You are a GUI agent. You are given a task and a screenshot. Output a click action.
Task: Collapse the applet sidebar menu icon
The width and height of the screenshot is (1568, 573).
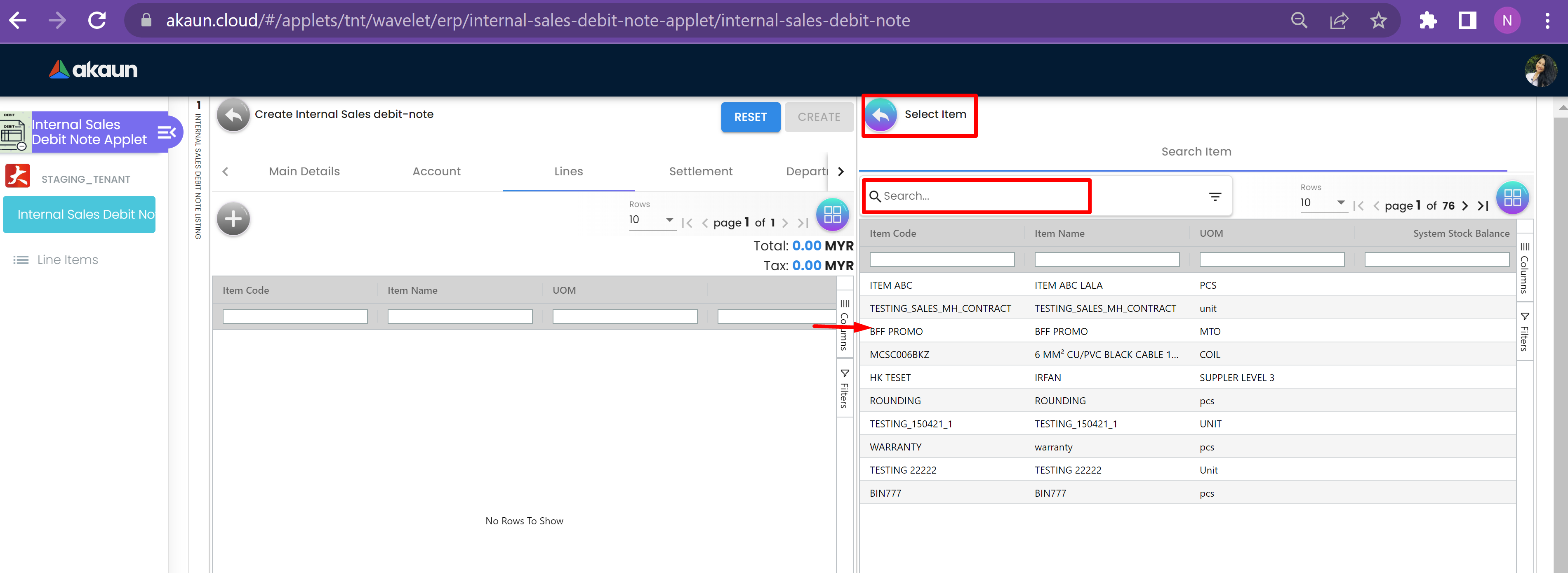[166, 132]
